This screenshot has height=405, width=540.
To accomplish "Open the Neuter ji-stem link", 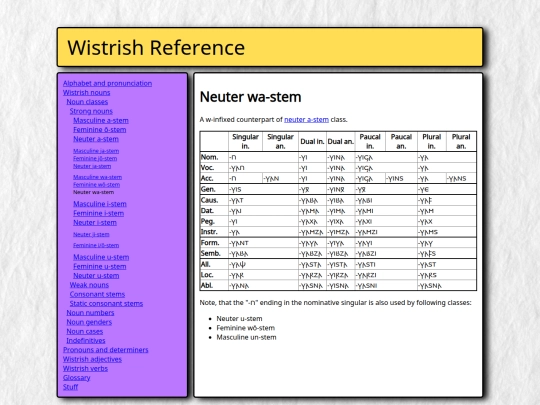I will click(91, 235).
